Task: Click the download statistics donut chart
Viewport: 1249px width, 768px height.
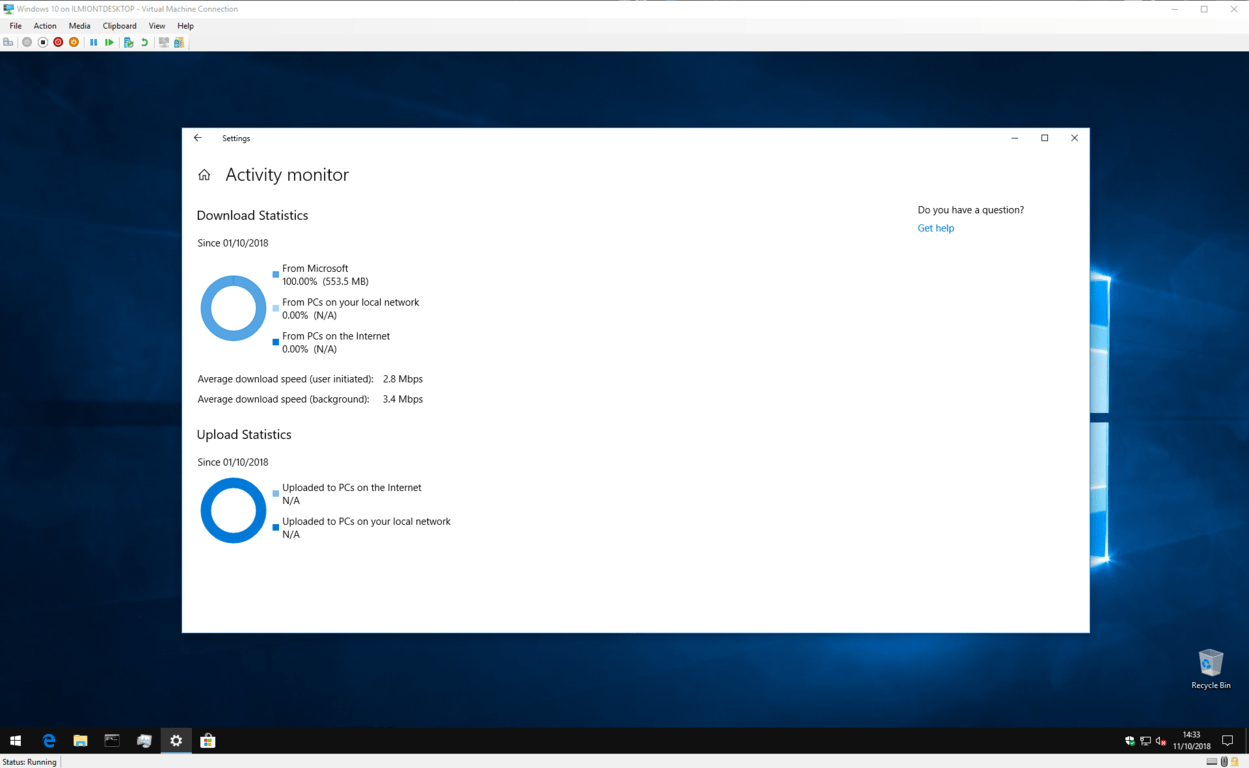Action: pos(233,308)
